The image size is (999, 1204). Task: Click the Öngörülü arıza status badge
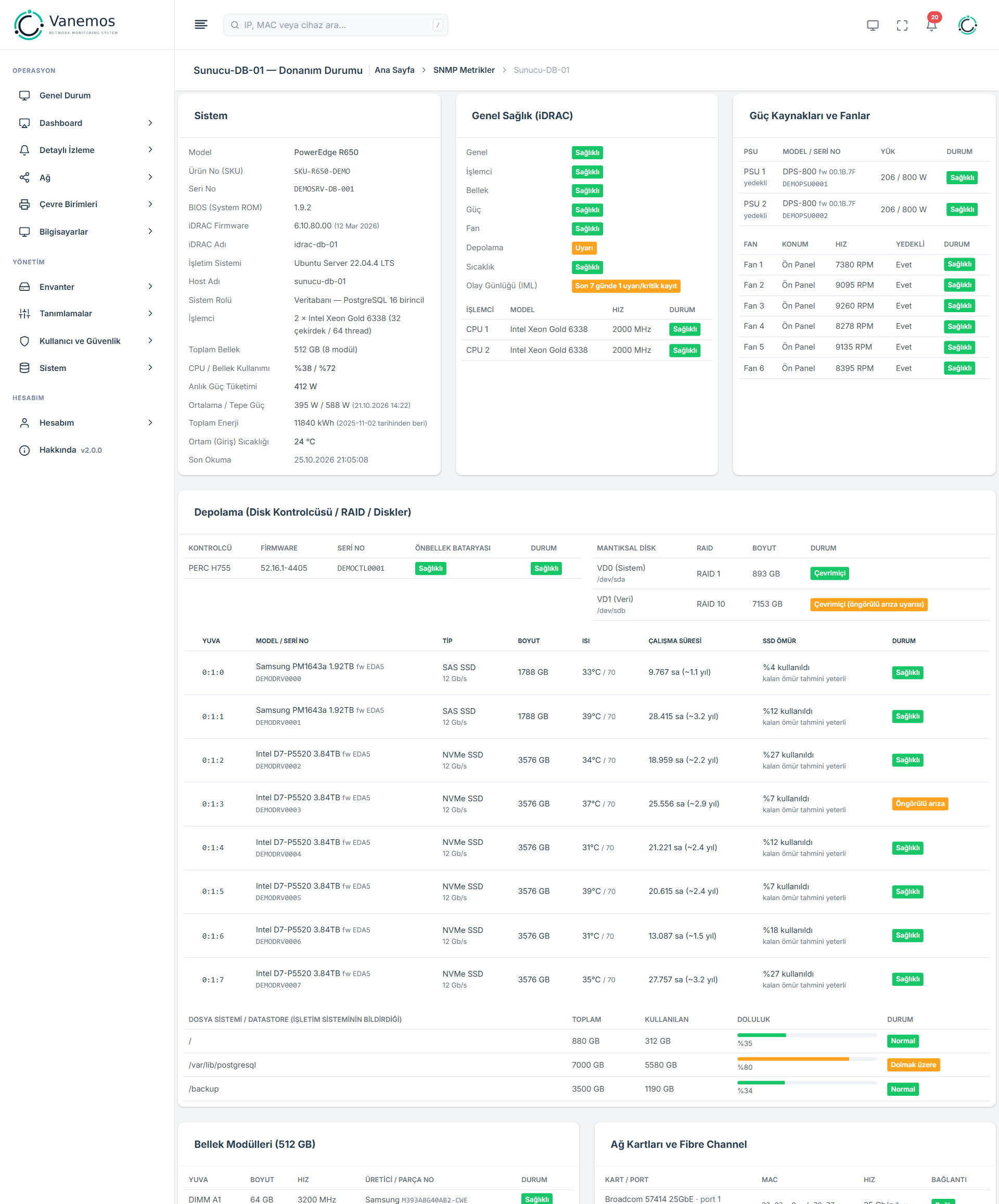(x=920, y=804)
